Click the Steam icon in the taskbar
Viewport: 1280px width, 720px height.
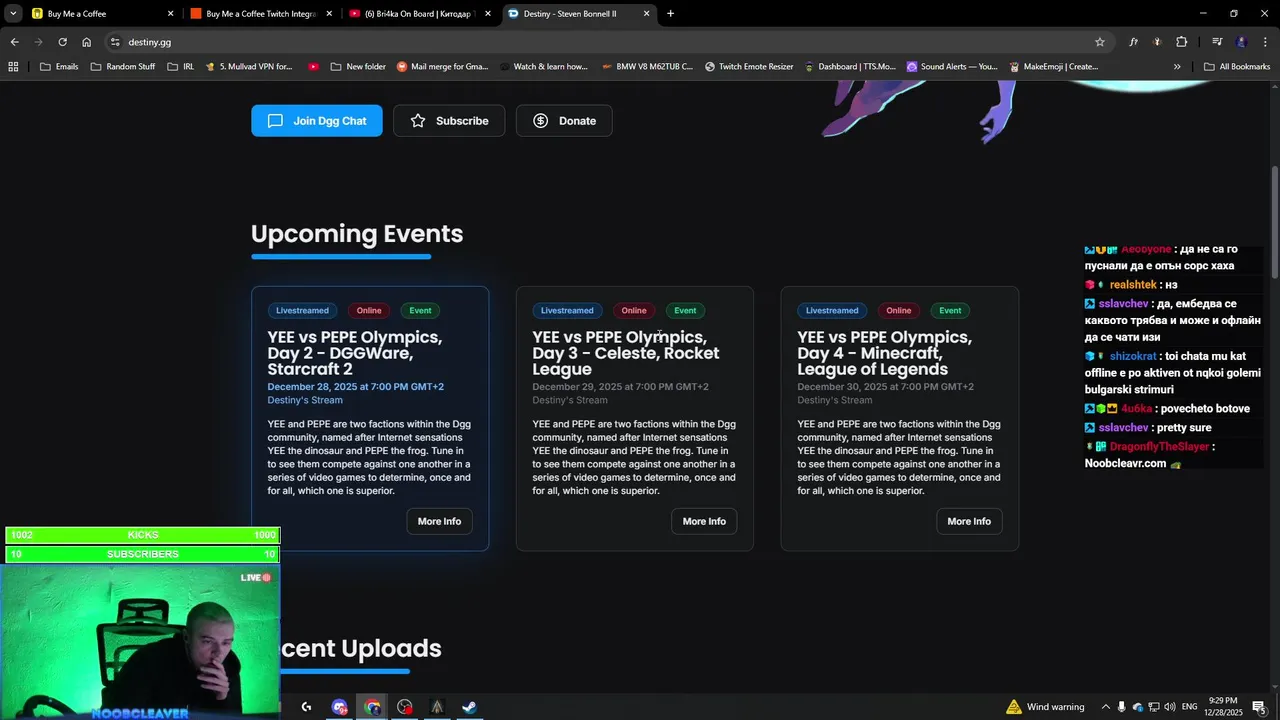click(x=468, y=707)
